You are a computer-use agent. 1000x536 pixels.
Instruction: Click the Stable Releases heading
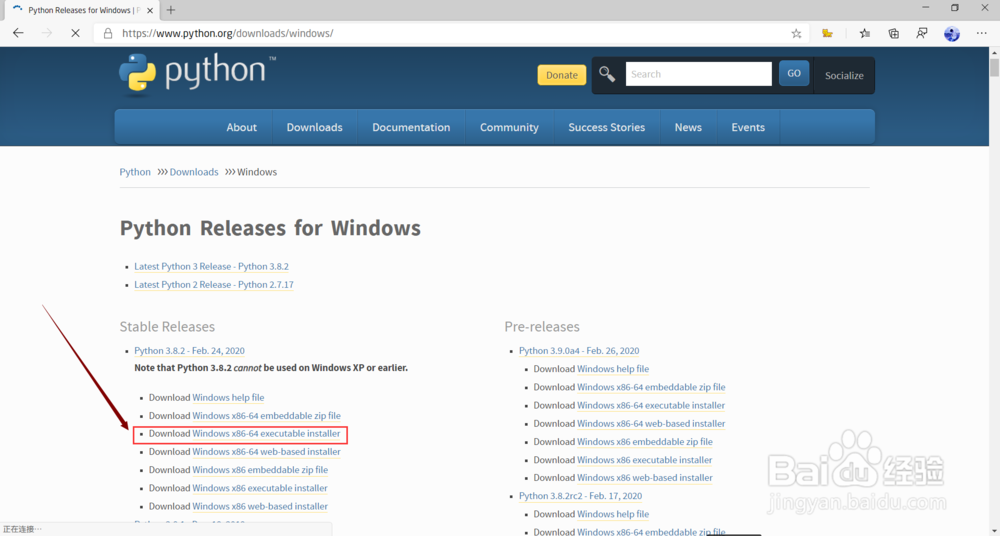click(x=167, y=326)
